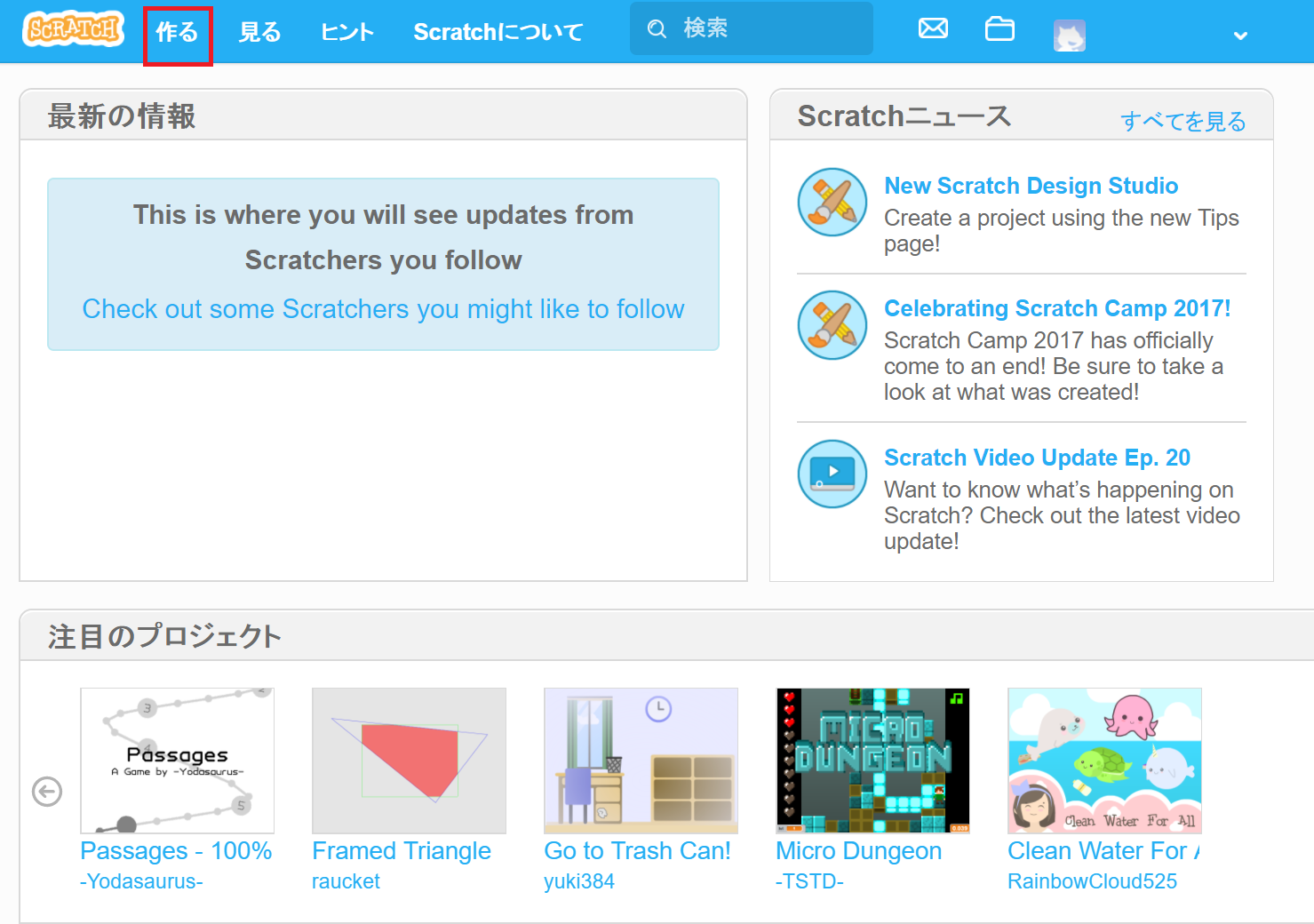
Task: Open the Framed Triangle thumbnail
Action: [x=409, y=761]
